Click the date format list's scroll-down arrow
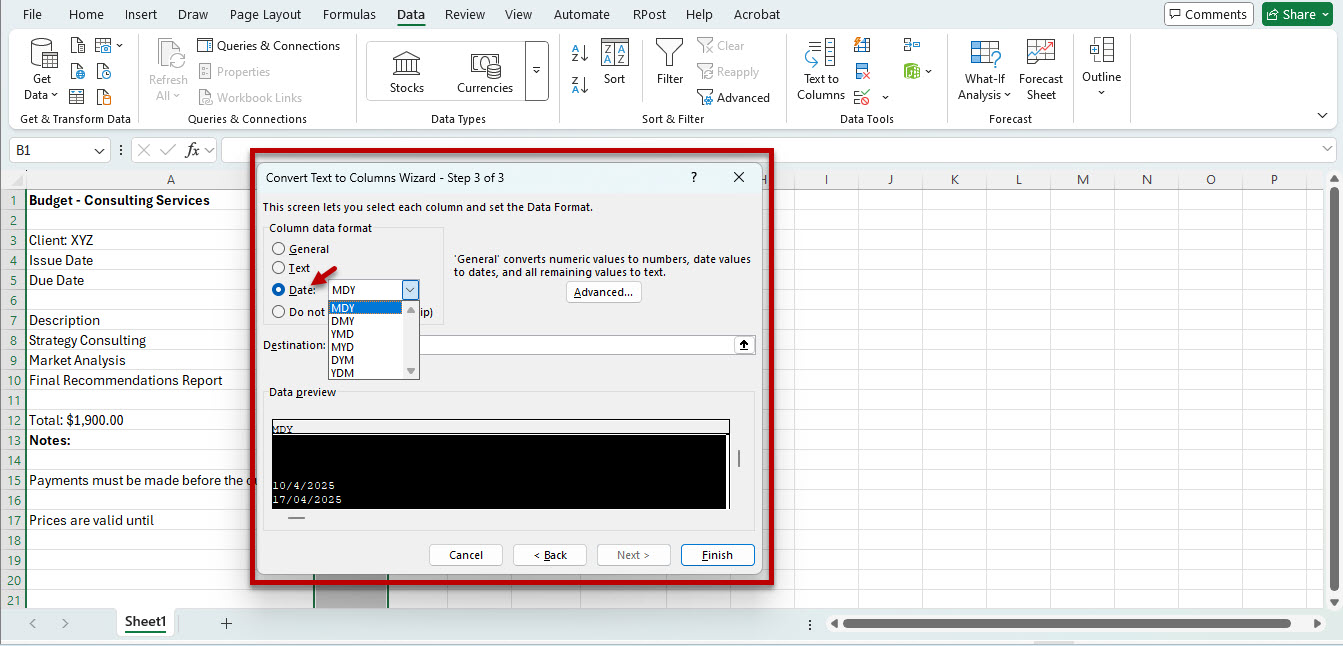Viewport: 1343px width, 646px height. tap(411, 371)
